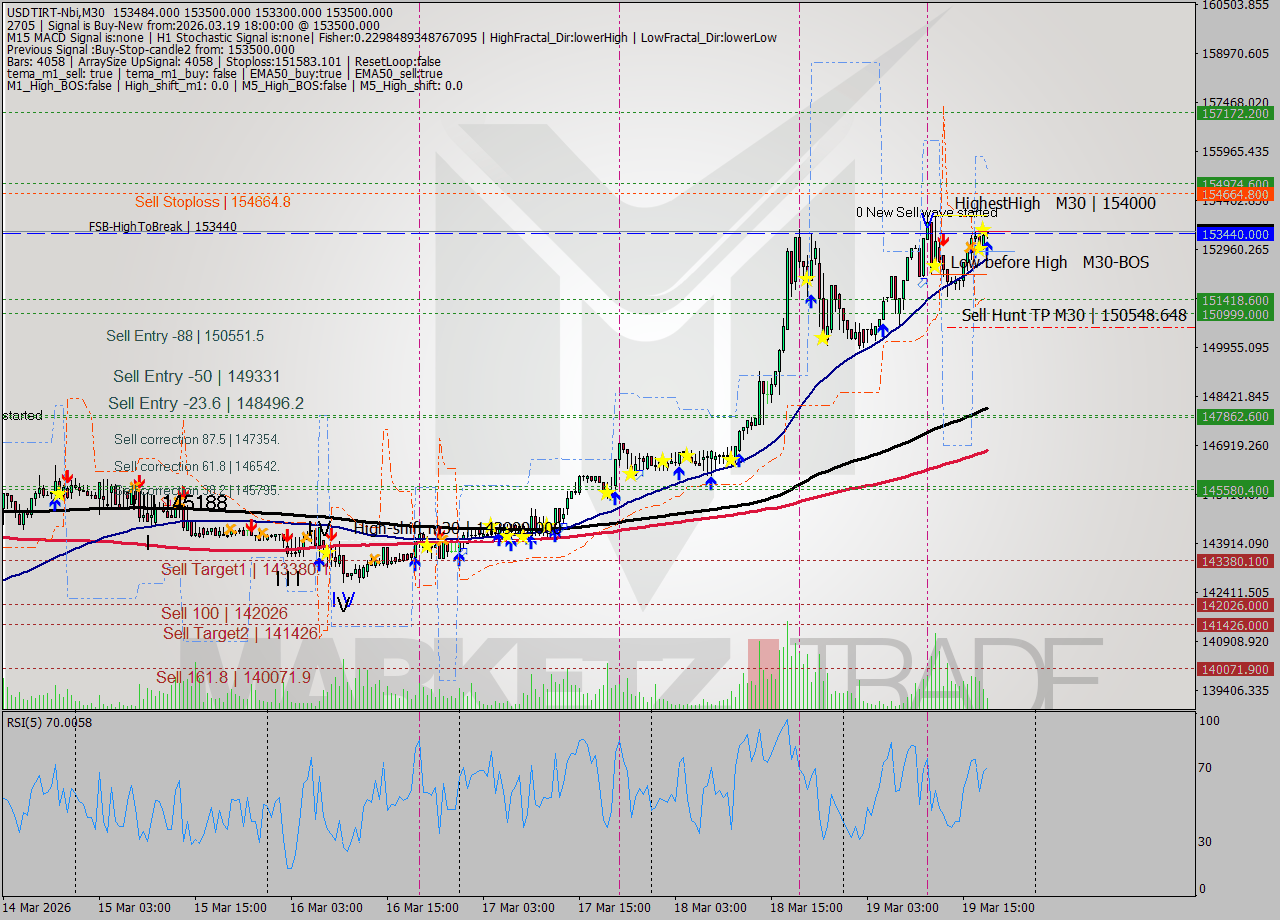Select the hollow blue diagonal arrow marker
This screenshot has width=1280, height=920.
pyautogui.click(x=922, y=284)
